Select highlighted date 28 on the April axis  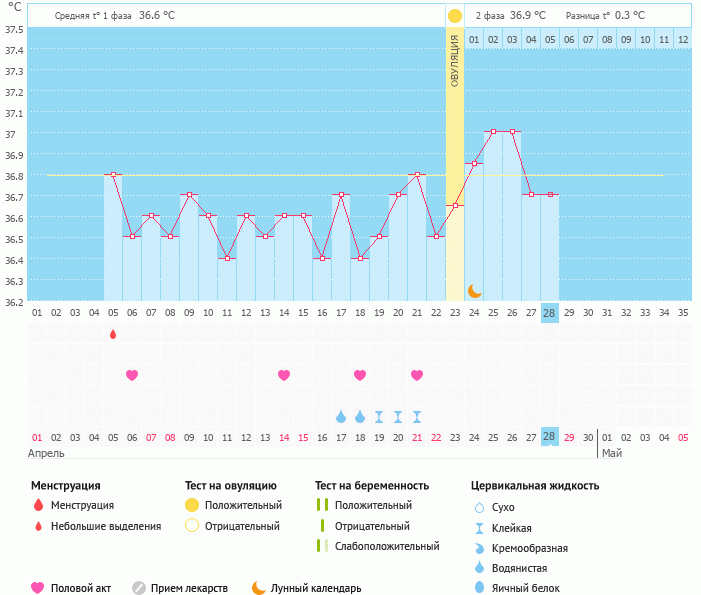point(549,437)
